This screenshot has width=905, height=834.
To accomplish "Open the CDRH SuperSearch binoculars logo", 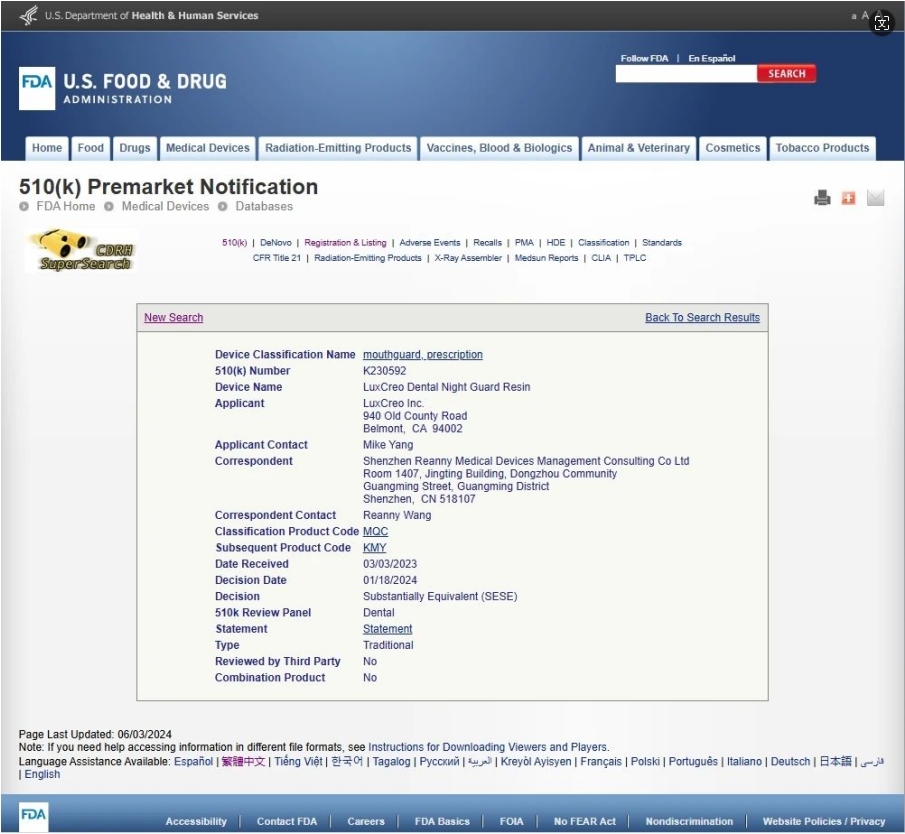I will click(x=81, y=251).
